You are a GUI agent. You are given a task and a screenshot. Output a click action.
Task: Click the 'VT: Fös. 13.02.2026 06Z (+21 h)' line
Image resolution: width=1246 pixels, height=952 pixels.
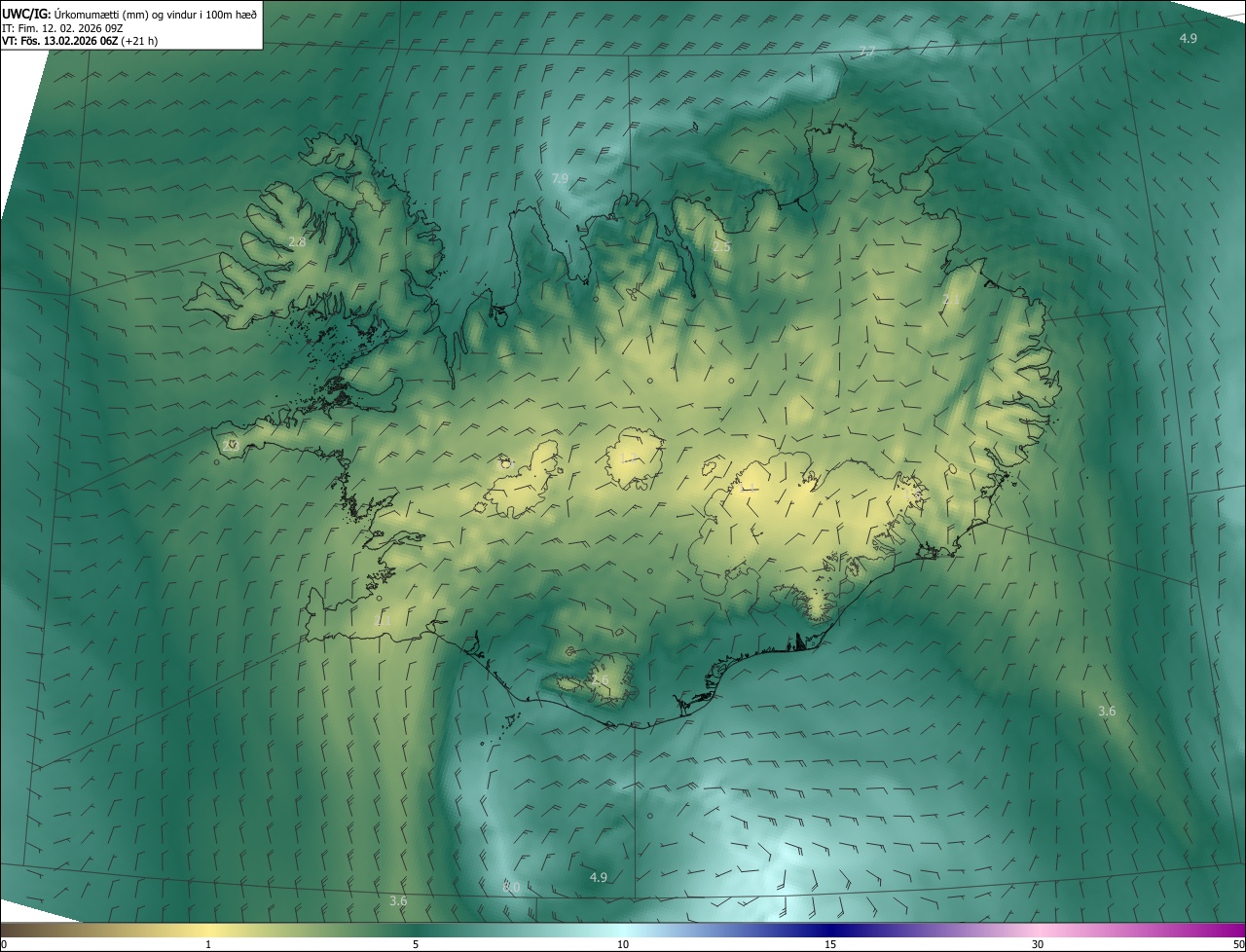(x=80, y=41)
